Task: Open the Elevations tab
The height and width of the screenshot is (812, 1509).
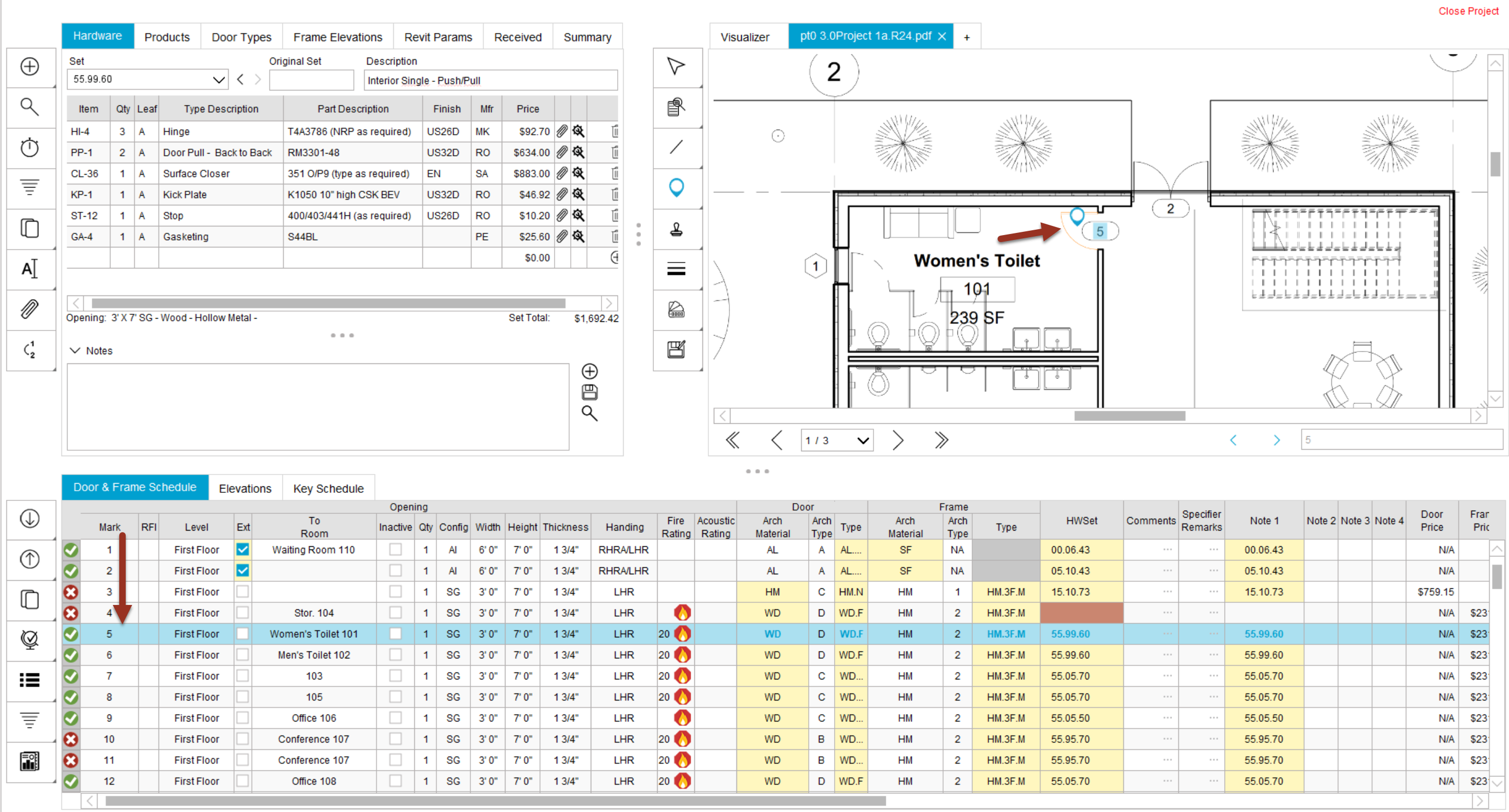Action: (x=245, y=488)
